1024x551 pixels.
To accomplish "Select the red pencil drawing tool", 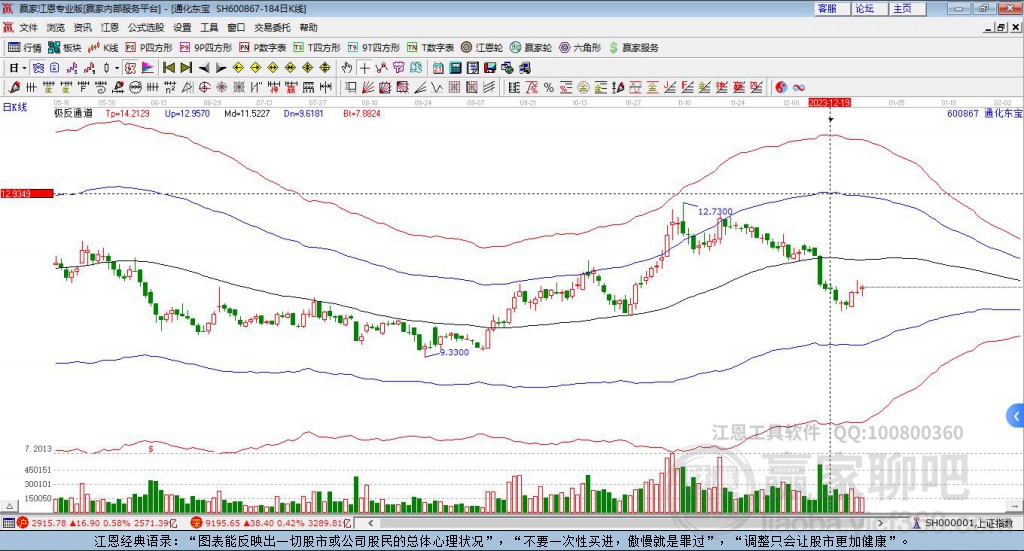I will click(x=14, y=87).
